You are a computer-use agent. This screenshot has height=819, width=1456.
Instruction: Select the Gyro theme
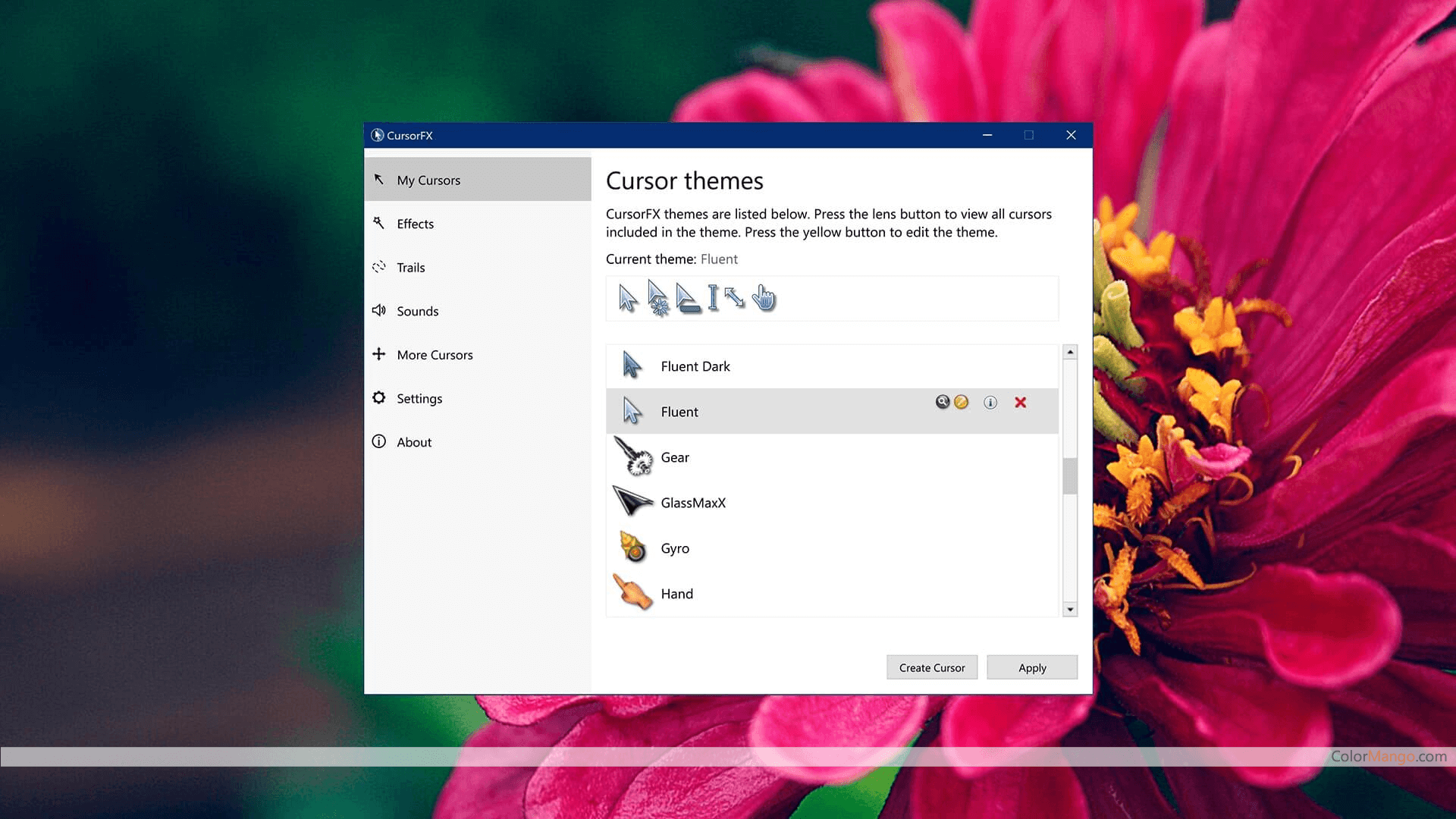[832, 548]
